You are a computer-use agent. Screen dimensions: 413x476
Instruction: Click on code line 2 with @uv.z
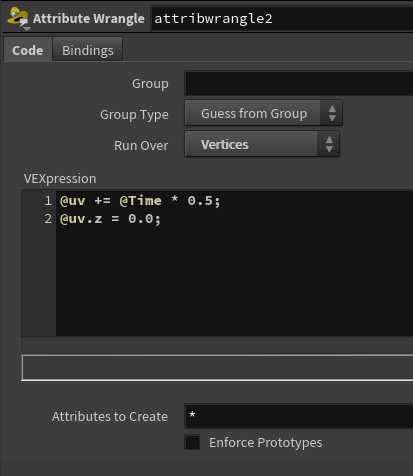coord(110,219)
